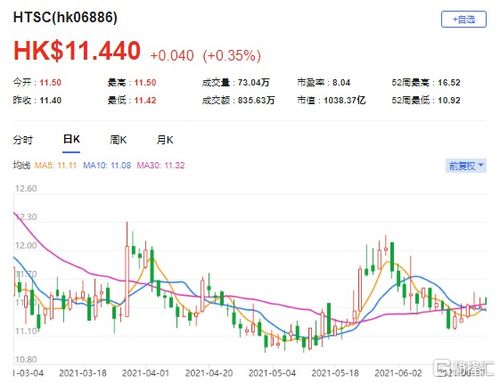The width and height of the screenshot is (500, 383).
Task: Click the 最低 11.42 daily low
Action: (132, 100)
